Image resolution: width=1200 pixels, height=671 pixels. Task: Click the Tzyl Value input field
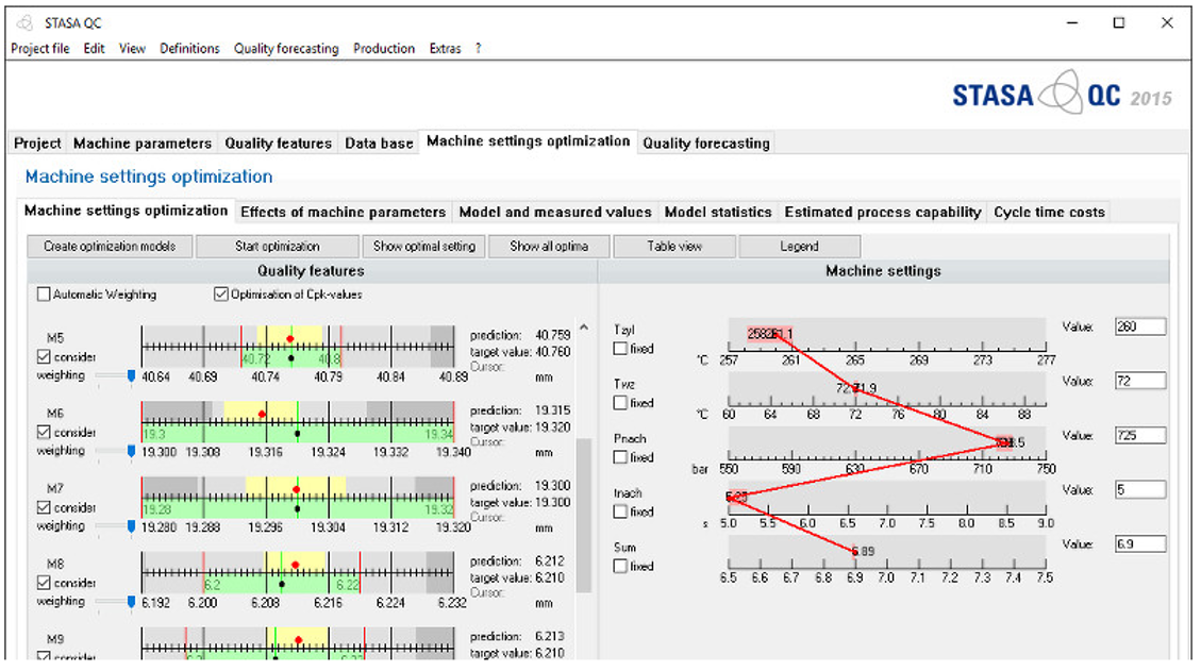pos(1140,327)
